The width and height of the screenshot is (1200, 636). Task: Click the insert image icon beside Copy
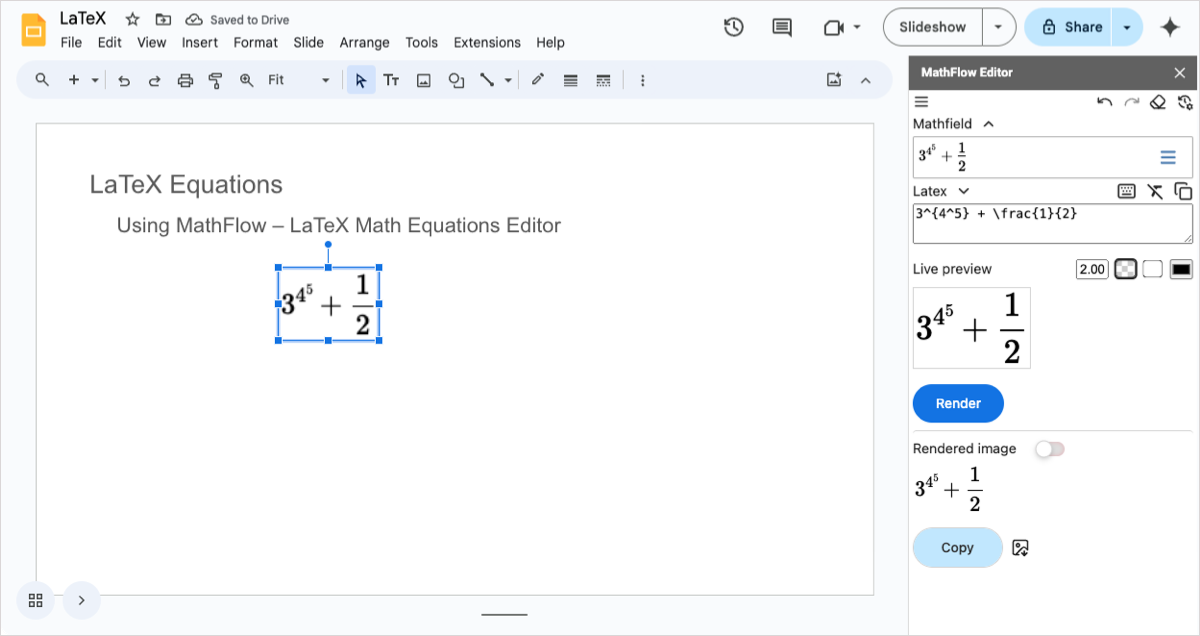(1020, 548)
